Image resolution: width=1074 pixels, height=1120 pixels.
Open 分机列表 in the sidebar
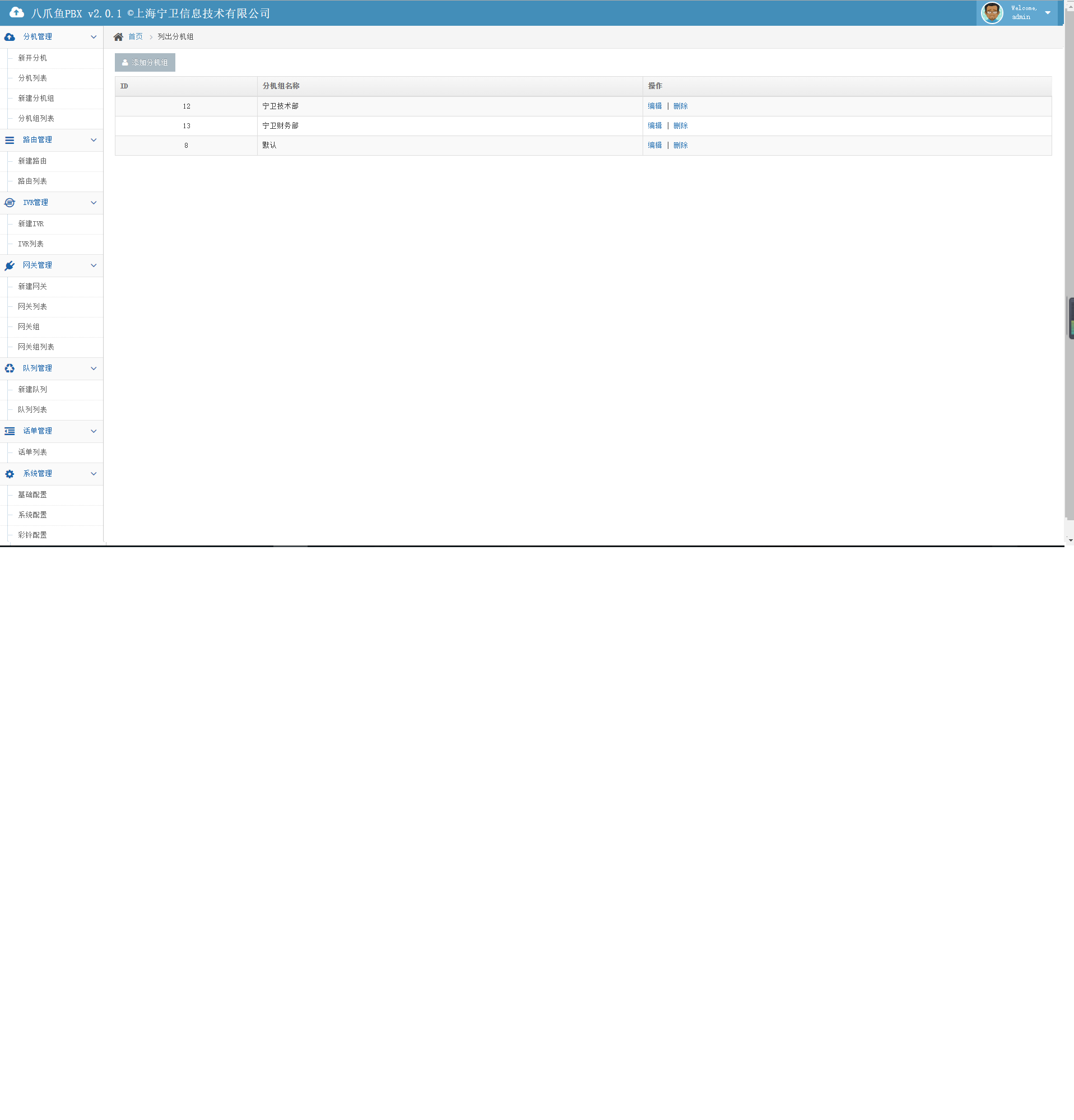[32, 78]
